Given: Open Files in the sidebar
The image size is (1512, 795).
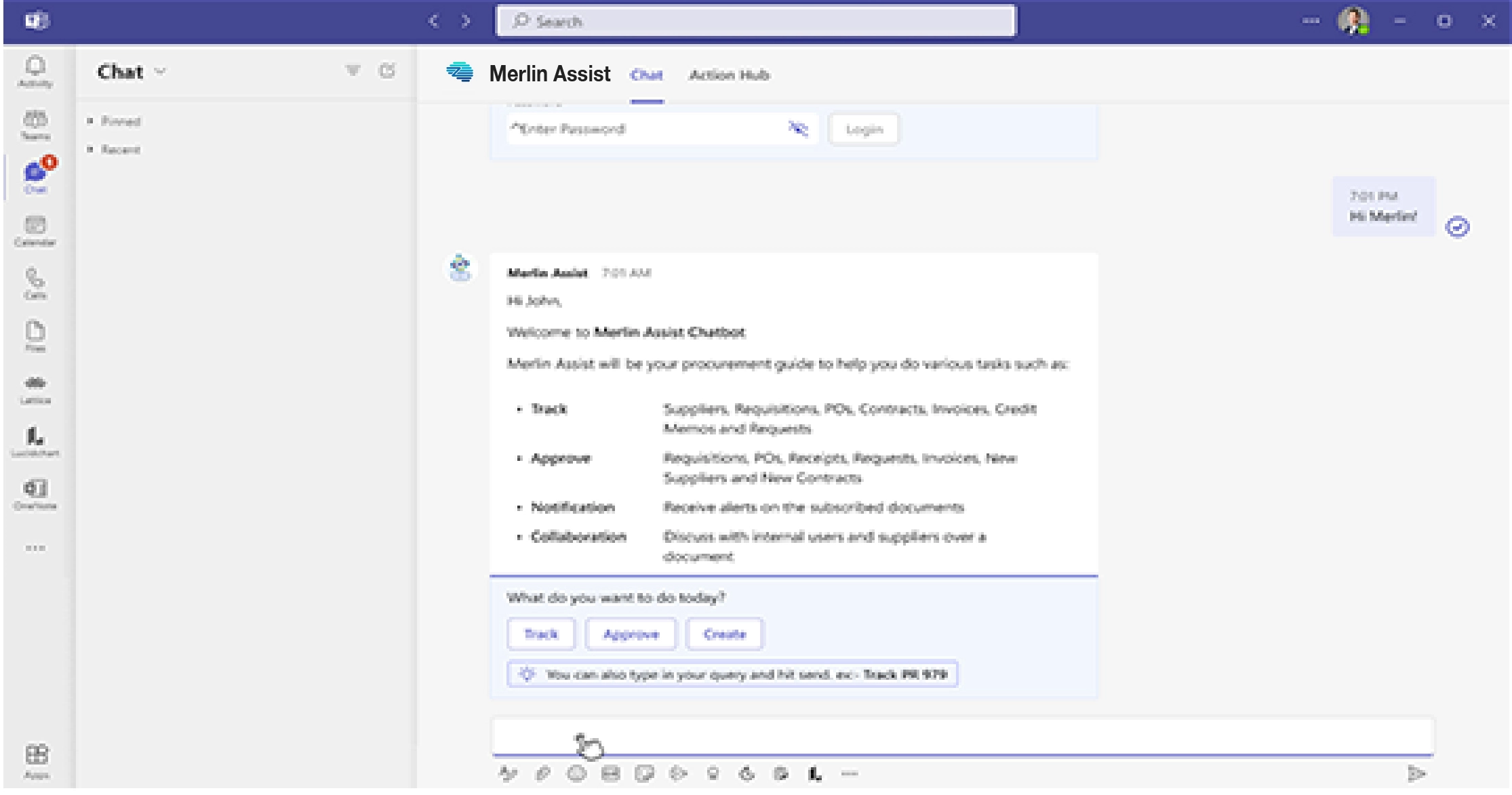Looking at the screenshot, I should point(35,336).
